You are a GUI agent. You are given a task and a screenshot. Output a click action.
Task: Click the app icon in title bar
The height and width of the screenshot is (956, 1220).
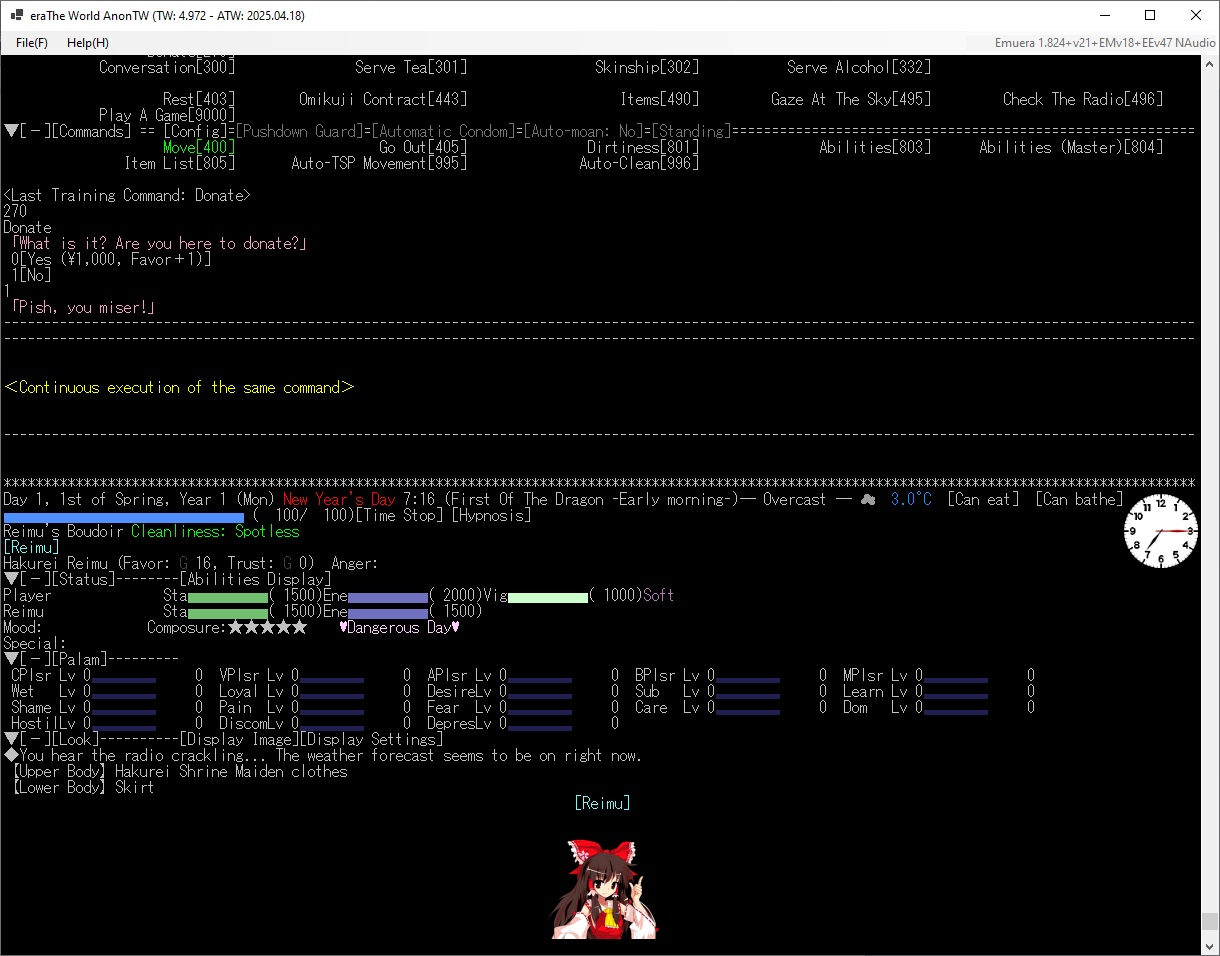coord(16,16)
